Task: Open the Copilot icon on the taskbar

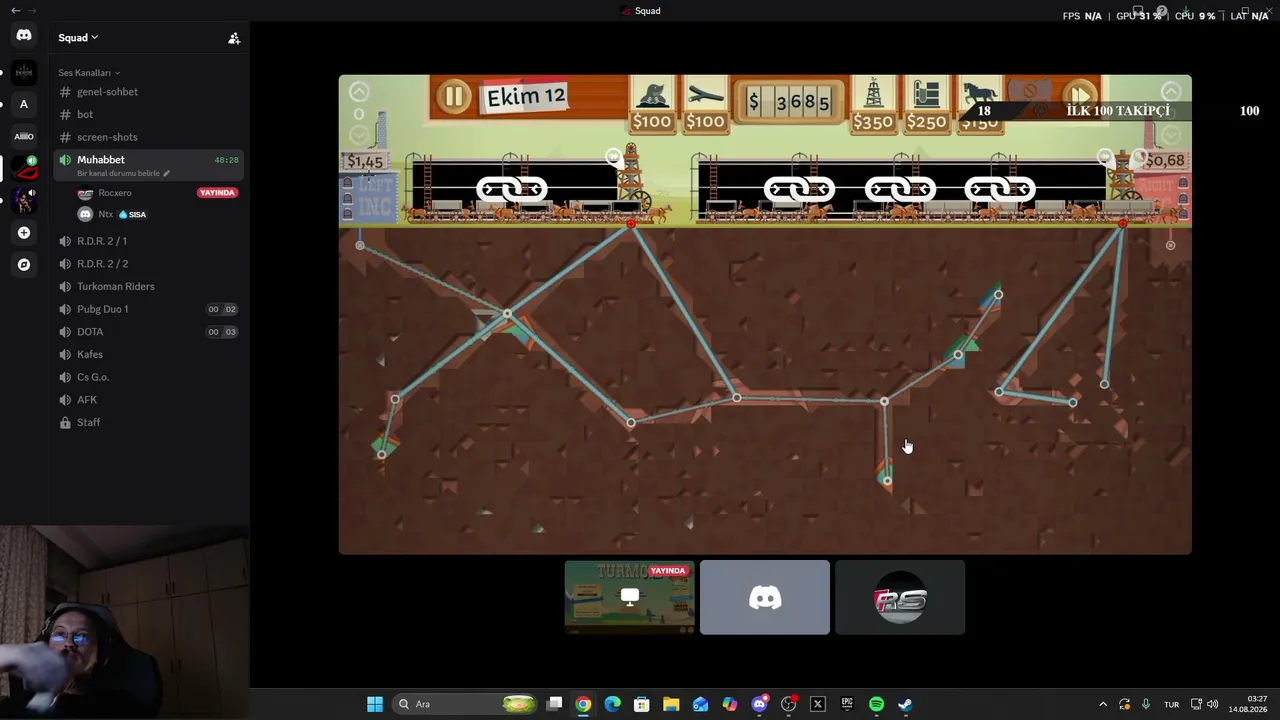Action: [730, 704]
